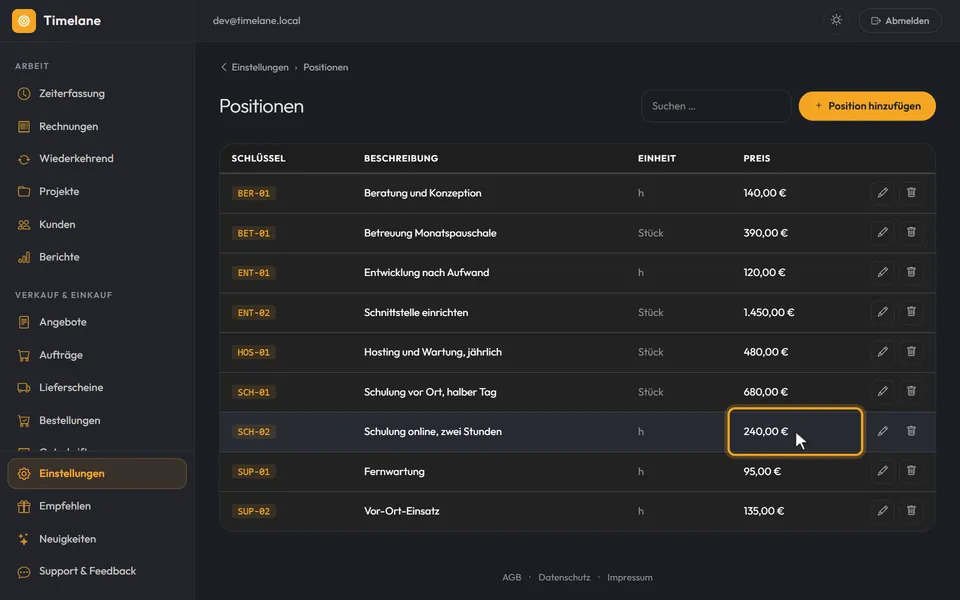Edit the BET-01 position with pencil icon
Image resolution: width=960 pixels, height=600 pixels.
(x=882, y=233)
